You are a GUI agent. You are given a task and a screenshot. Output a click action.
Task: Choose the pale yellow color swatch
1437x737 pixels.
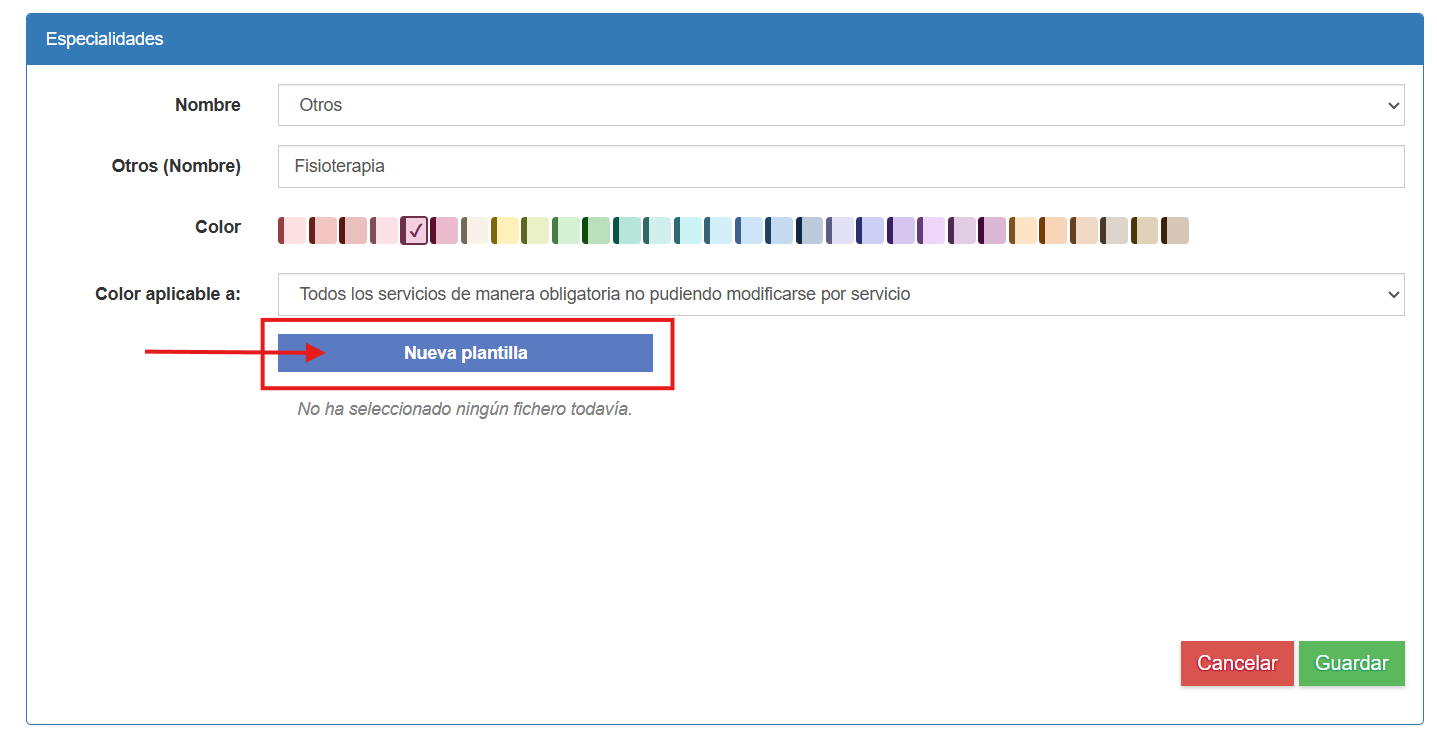(x=505, y=230)
